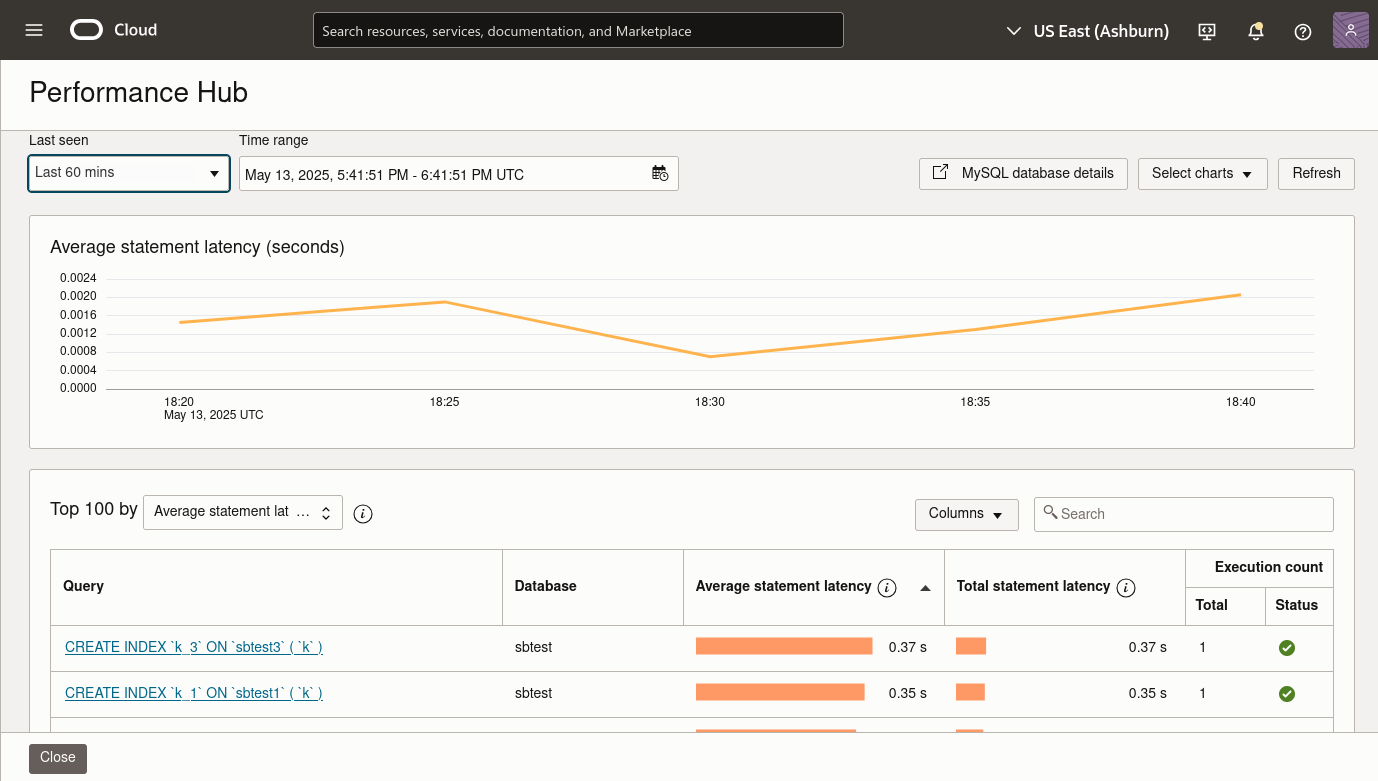Open the Last seen dropdown showing Last 60 mins
The height and width of the screenshot is (781, 1378).
click(x=128, y=172)
